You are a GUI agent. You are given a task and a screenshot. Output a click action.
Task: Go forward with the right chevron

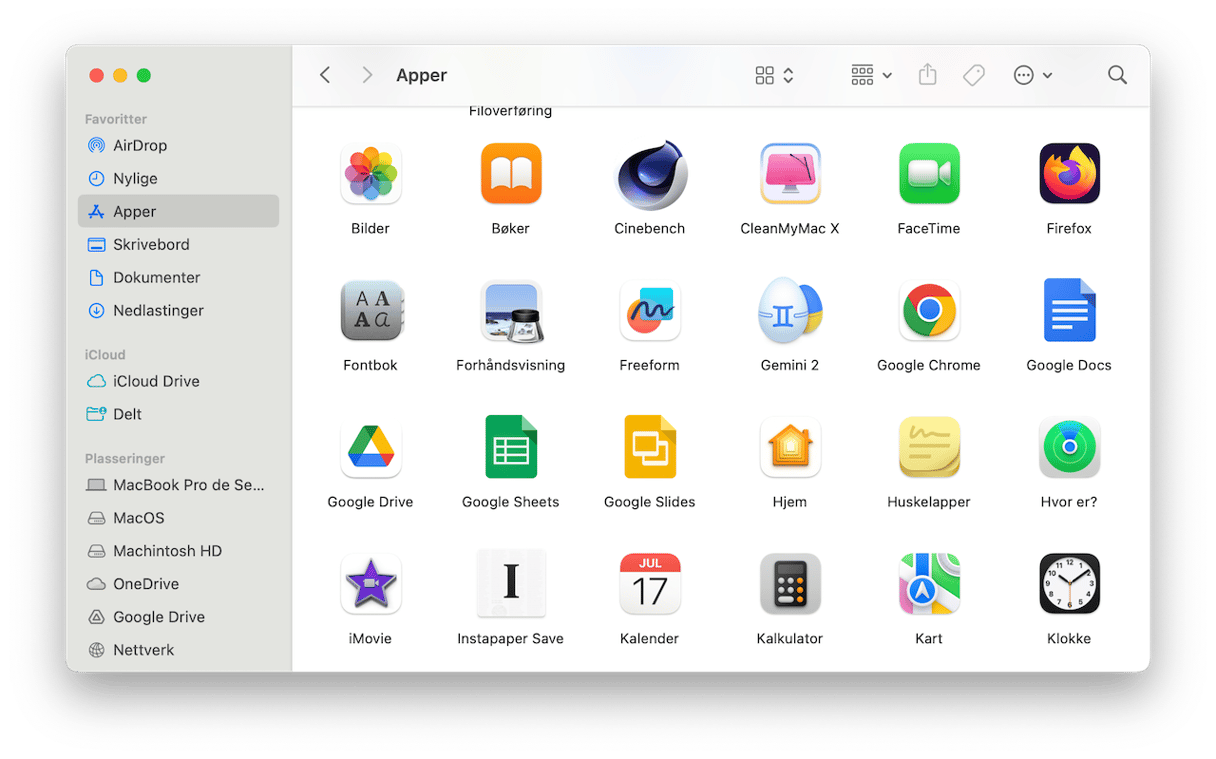[x=367, y=75]
